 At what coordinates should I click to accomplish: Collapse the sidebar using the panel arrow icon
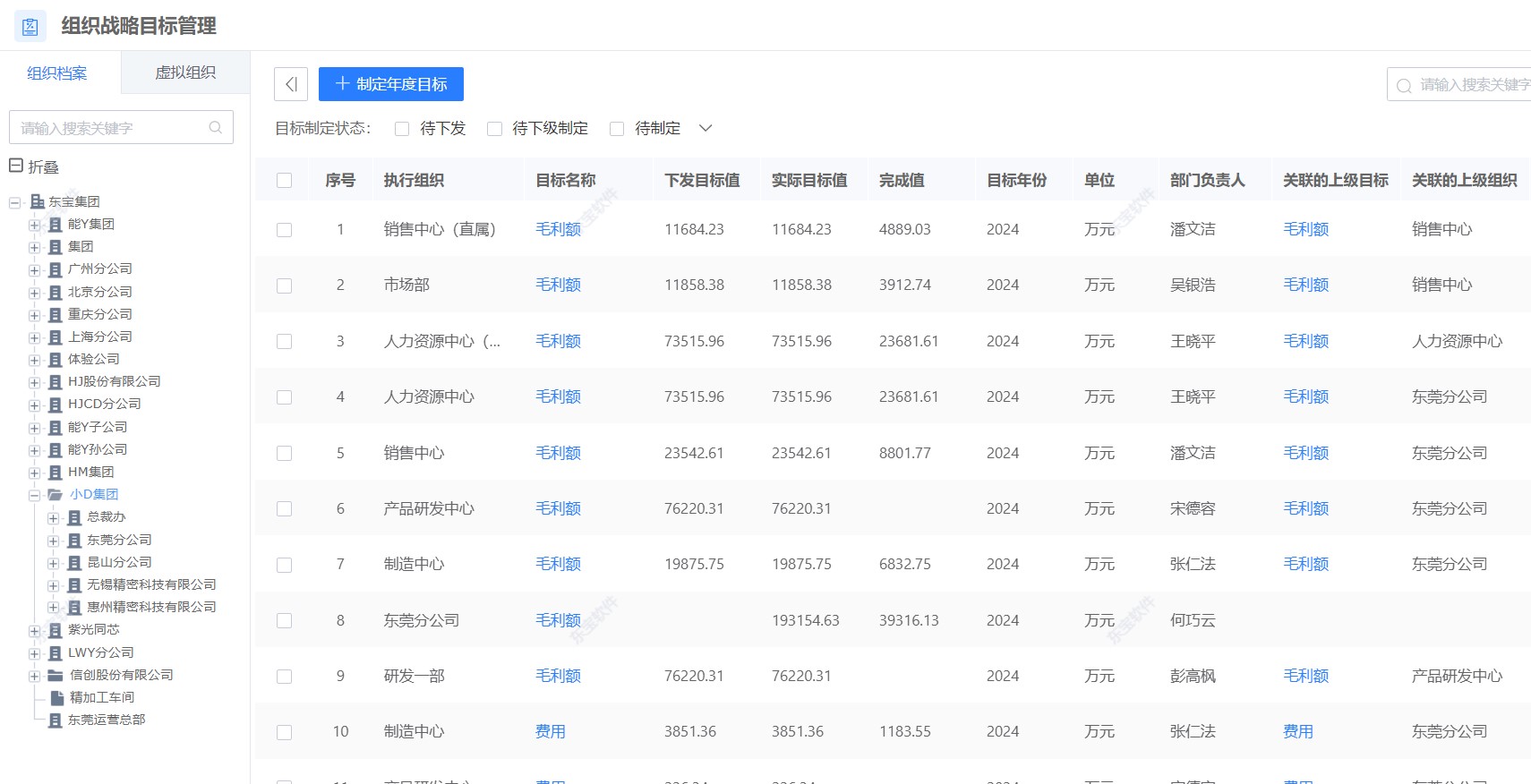click(291, 84)
